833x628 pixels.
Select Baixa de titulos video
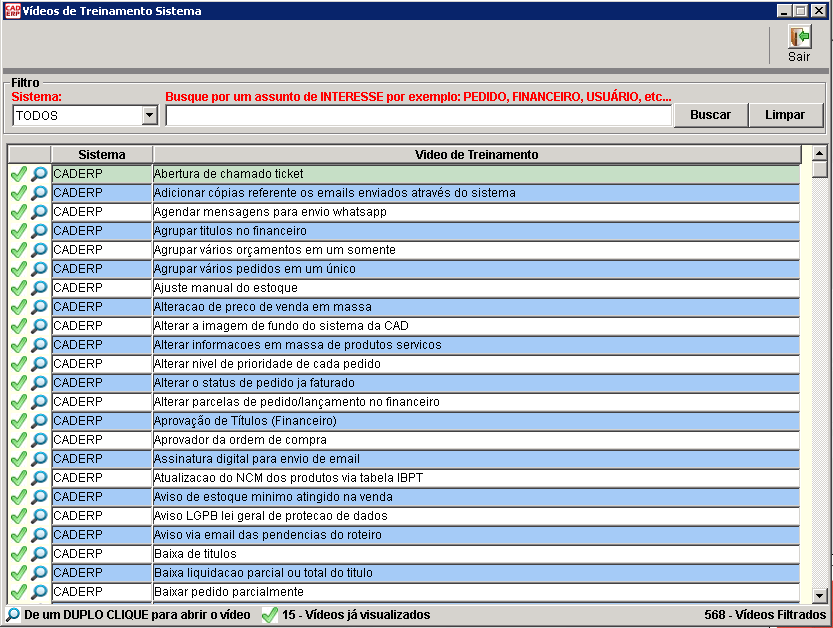[x=477, y=554]
